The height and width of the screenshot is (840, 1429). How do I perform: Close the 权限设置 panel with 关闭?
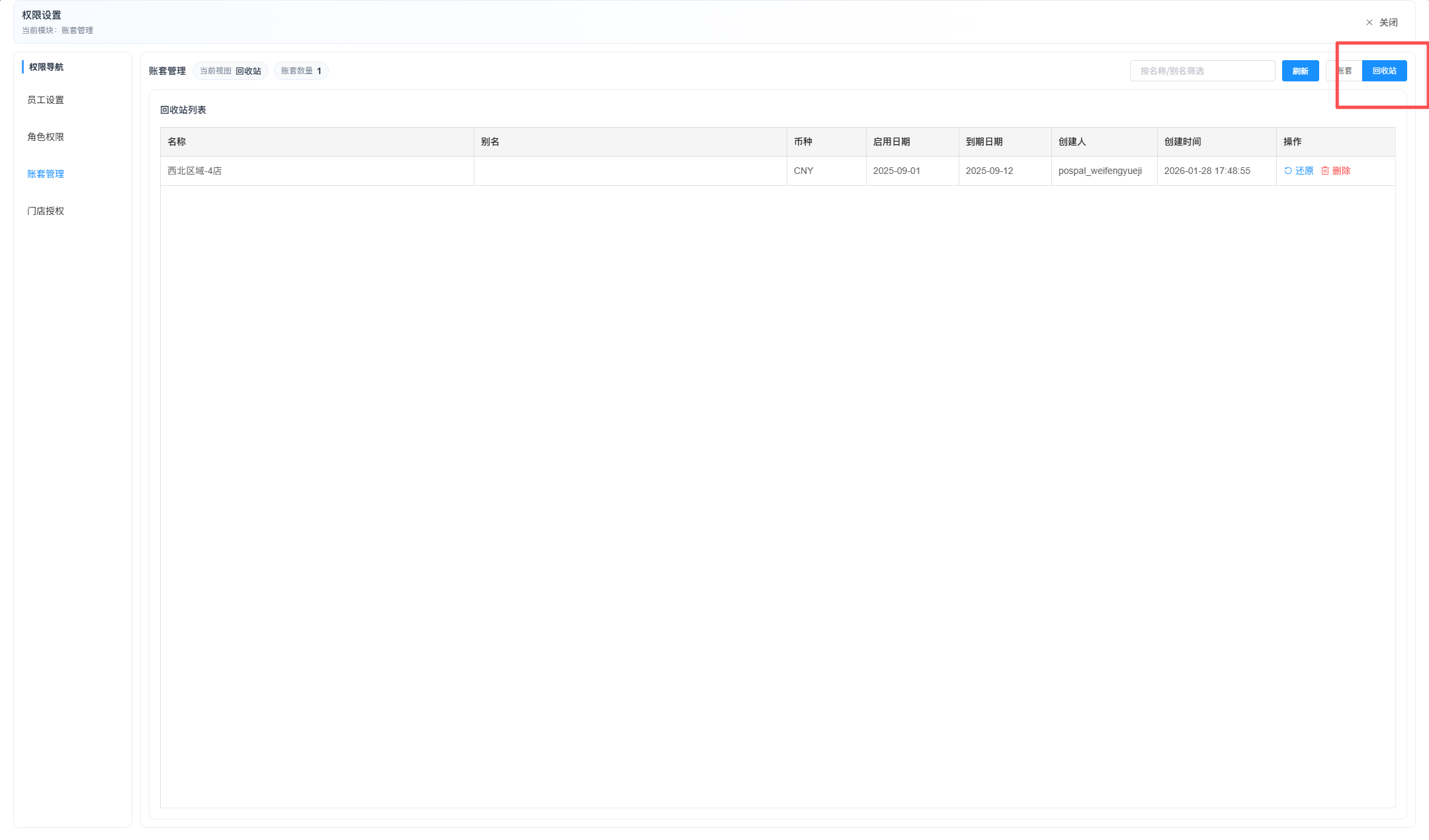click(1382, 22)
